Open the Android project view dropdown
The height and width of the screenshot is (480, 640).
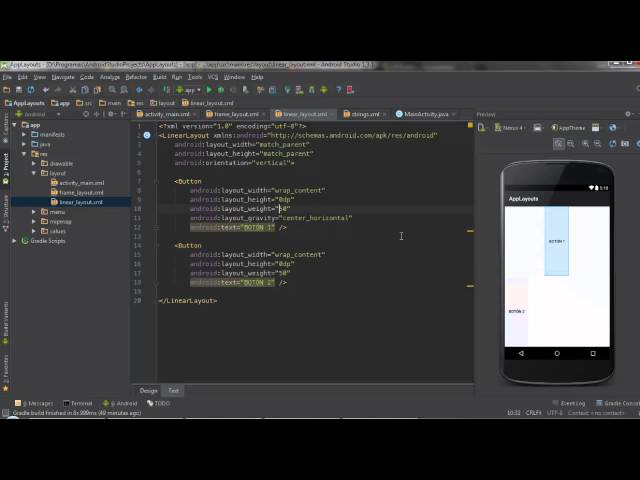(x=38, y=114)
